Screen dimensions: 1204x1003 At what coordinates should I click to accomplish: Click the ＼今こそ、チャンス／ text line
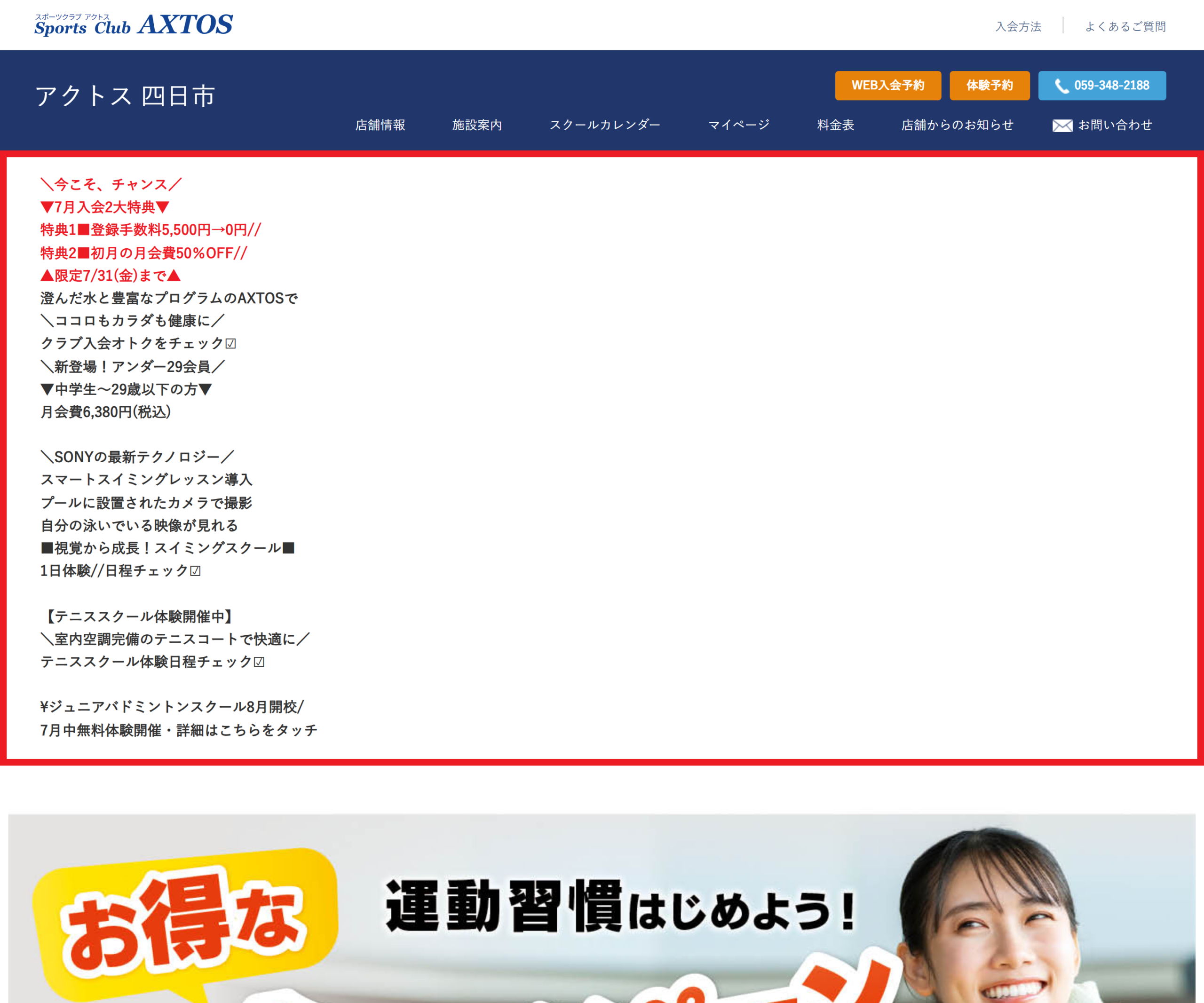[x=111, y=184]
